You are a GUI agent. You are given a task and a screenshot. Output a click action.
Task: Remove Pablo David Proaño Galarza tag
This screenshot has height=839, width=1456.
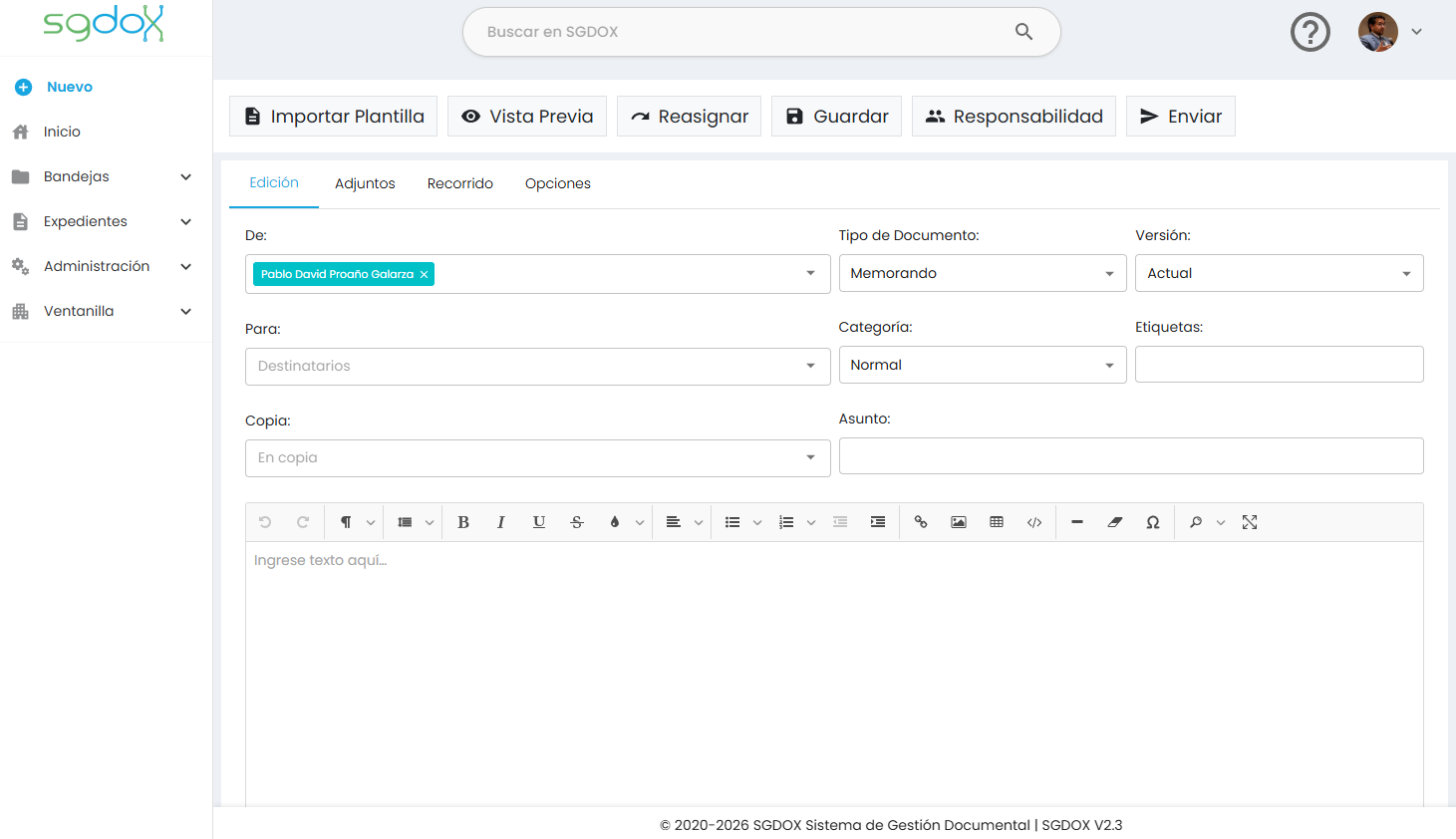tap(424, 274)
